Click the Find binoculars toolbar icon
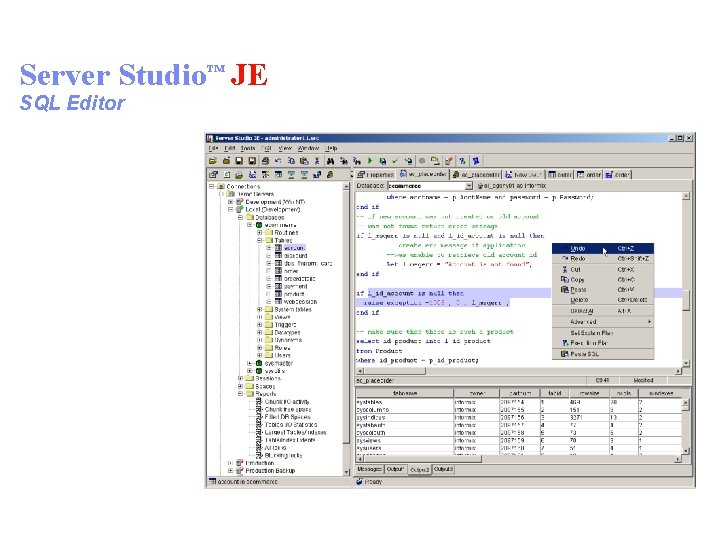Image resolution: width=720 pixels, height=540 pixels. coord(330,161)
